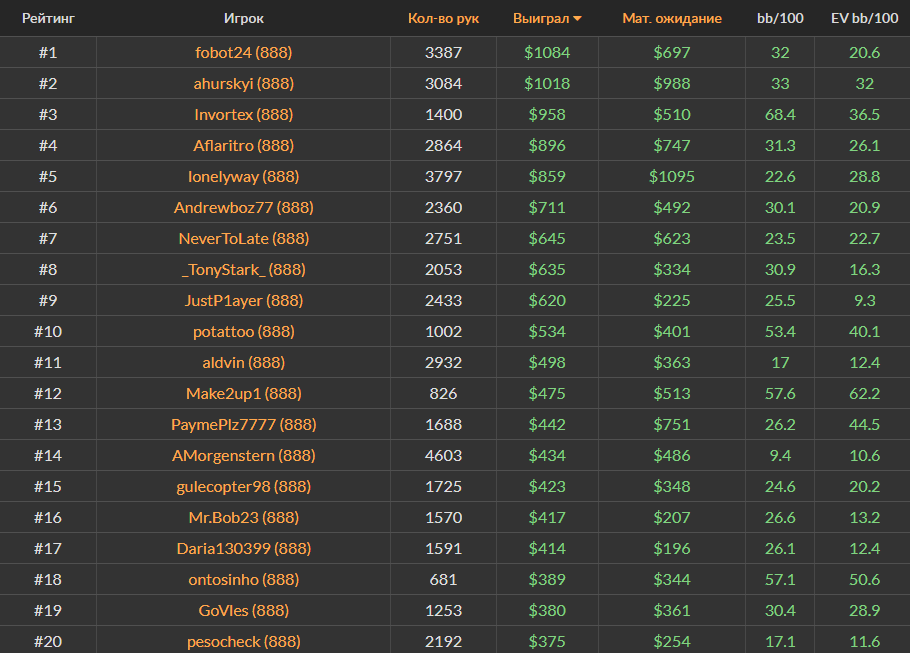Open Make2up1 (888) player page

[x=243, y=393]
